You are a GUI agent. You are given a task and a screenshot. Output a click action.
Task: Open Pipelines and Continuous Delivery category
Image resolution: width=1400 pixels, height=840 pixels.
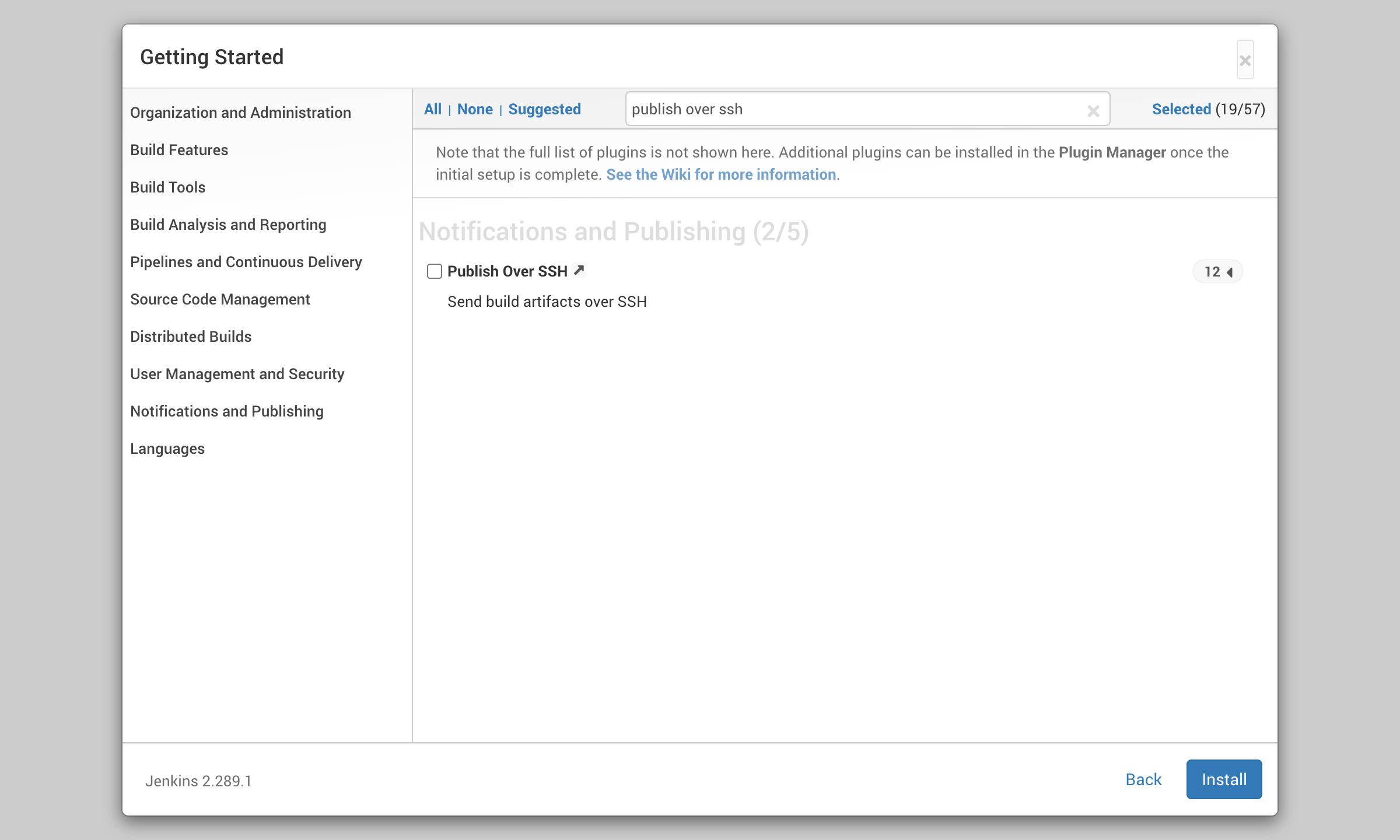[x=246, y=262]
